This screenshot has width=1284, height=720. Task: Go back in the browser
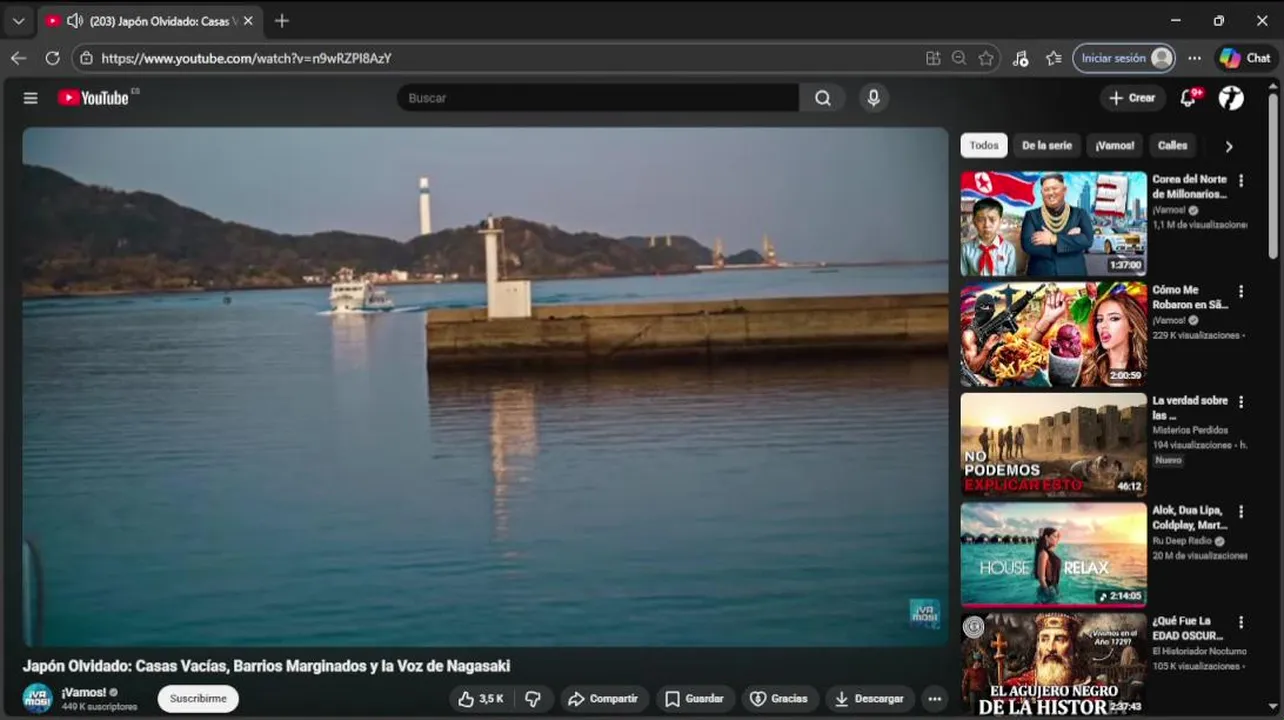pyautogui.click(x=18, y=58)
